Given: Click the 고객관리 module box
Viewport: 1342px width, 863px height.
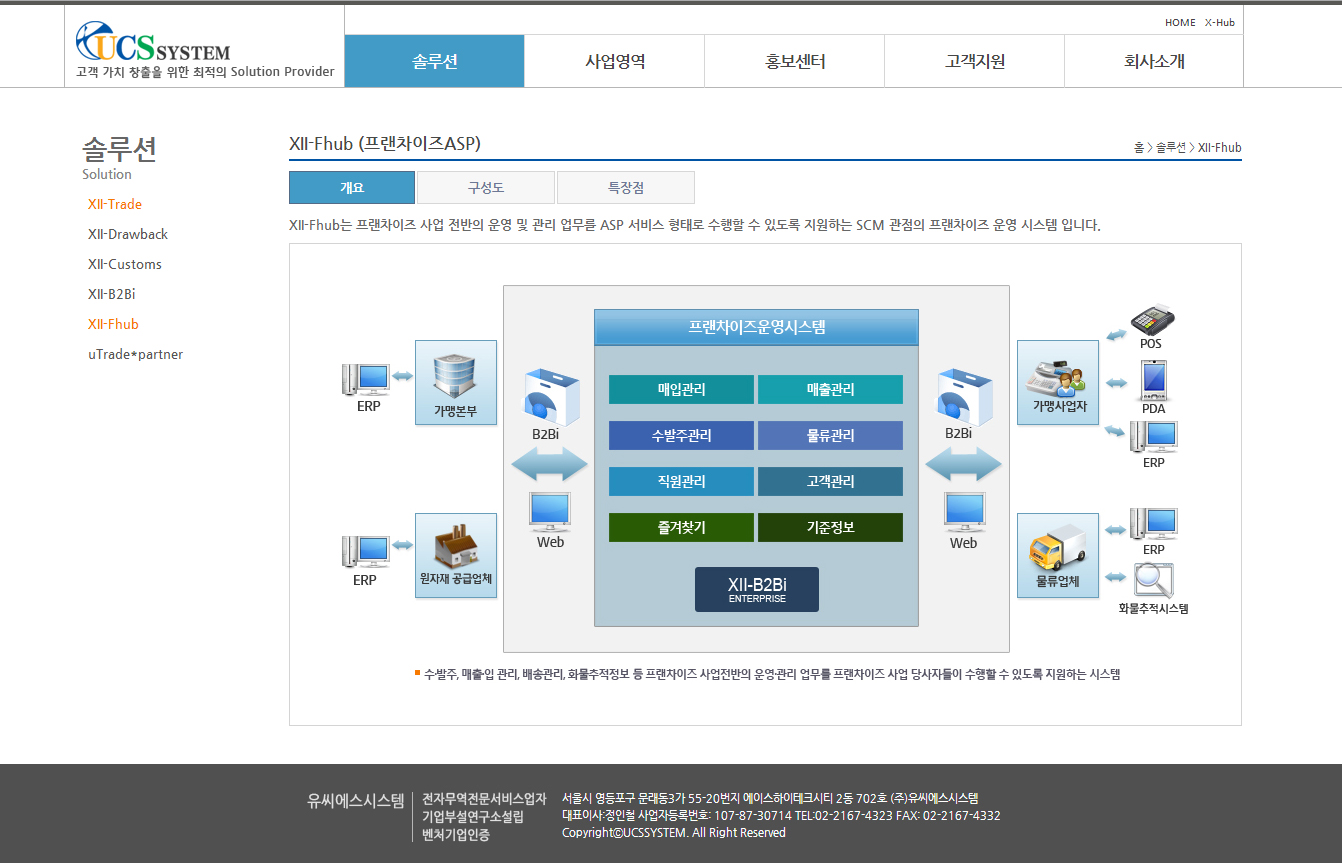Looking at the screenshot, I should [x=830, y=481].
